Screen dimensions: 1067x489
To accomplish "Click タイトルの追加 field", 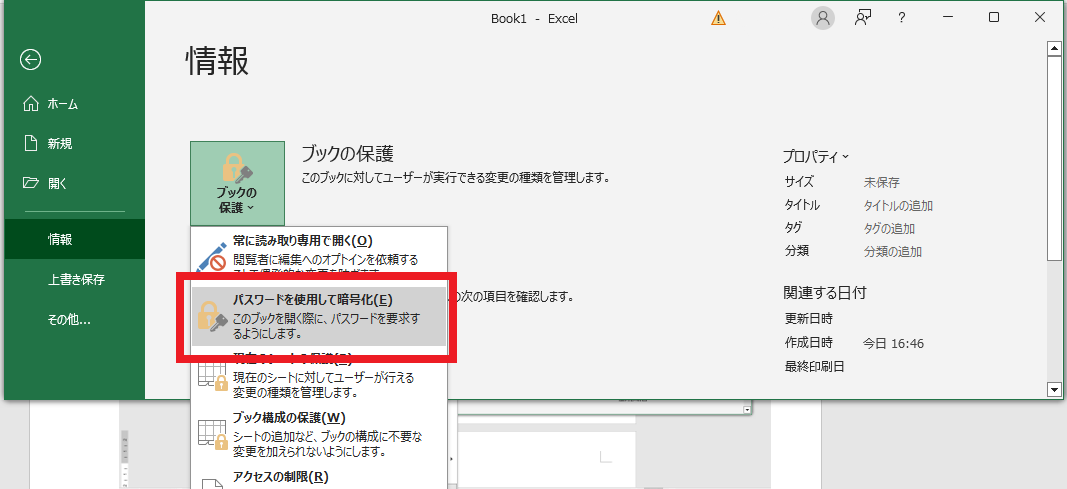I will [898, 205].
